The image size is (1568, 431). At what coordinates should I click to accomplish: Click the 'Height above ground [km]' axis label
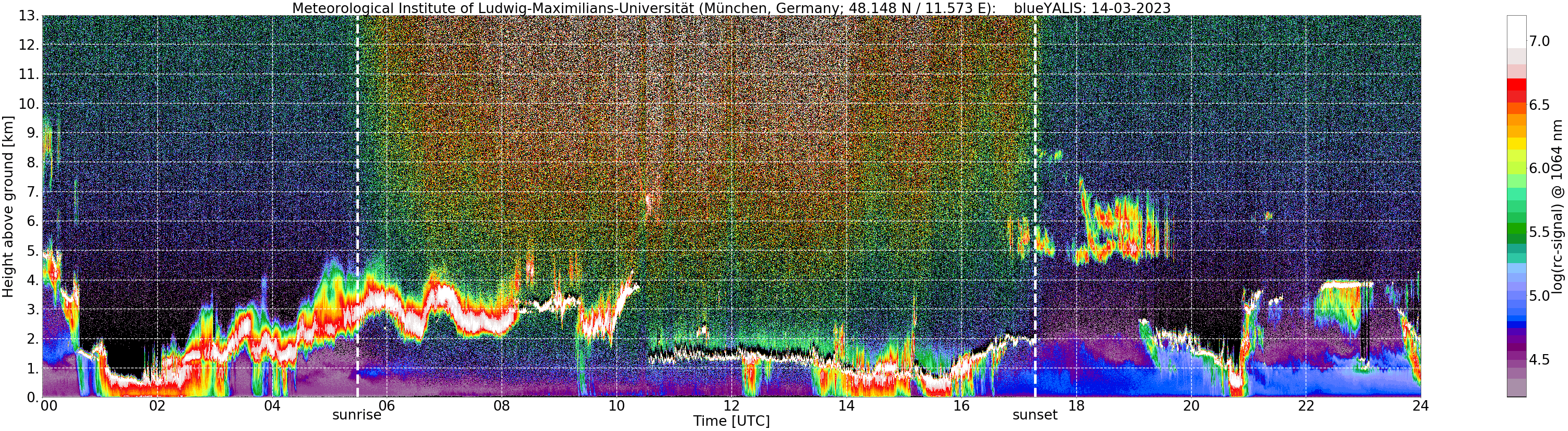point(8,206)
